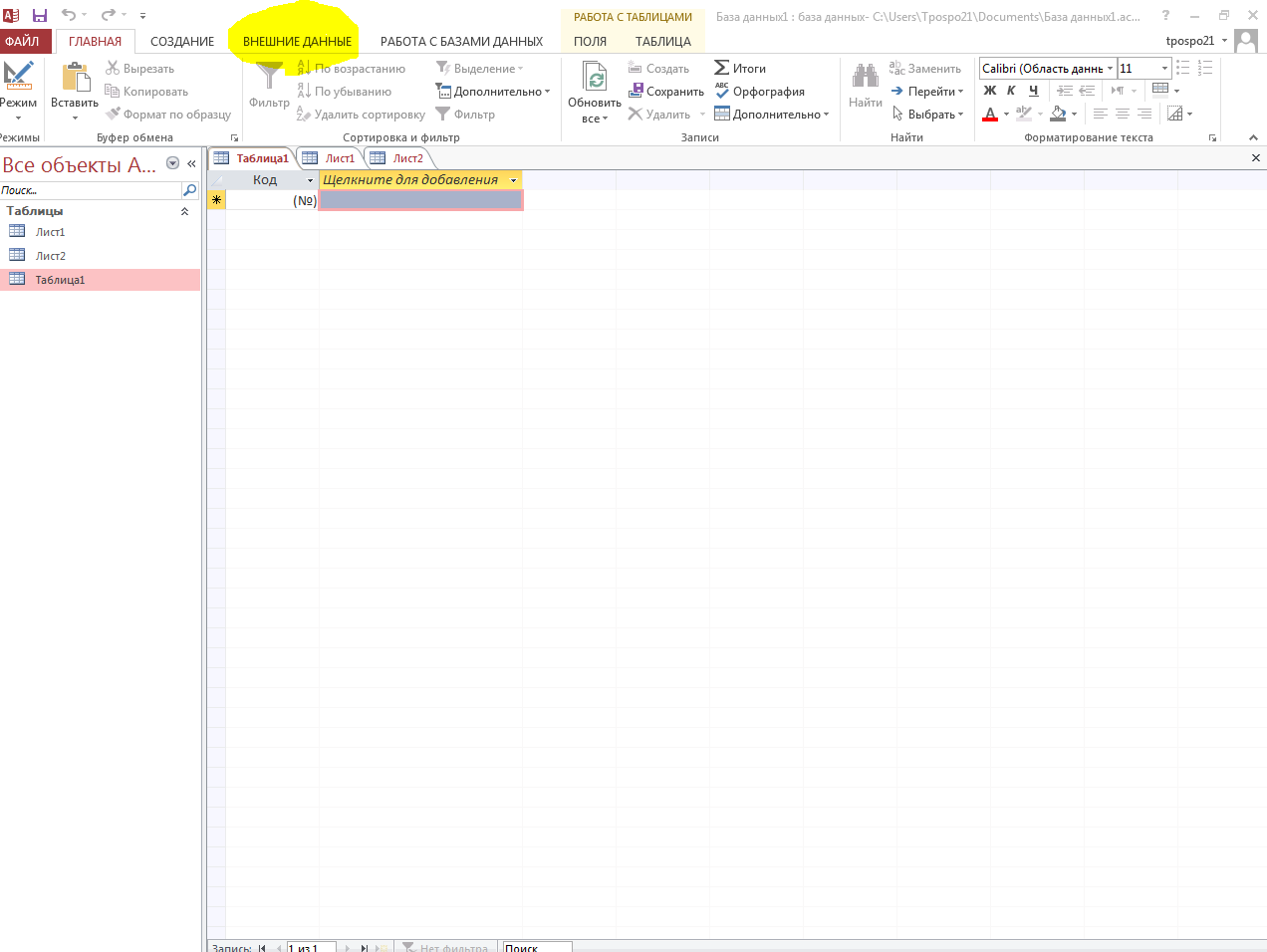Toggle bold Ж formatting

point(990,91)
